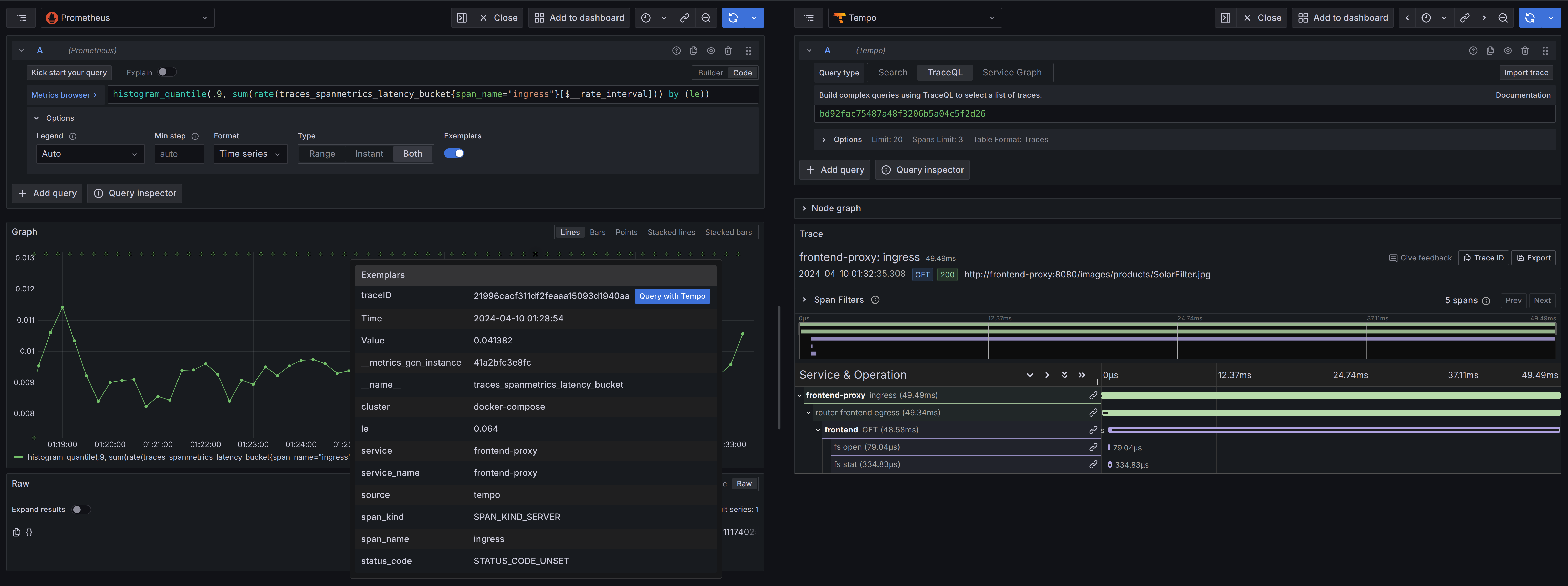Image resolution: width=1568 pixels, height=586 pixels.
Task: Duplicate the Tempo query A
Action: (1490, 50)
